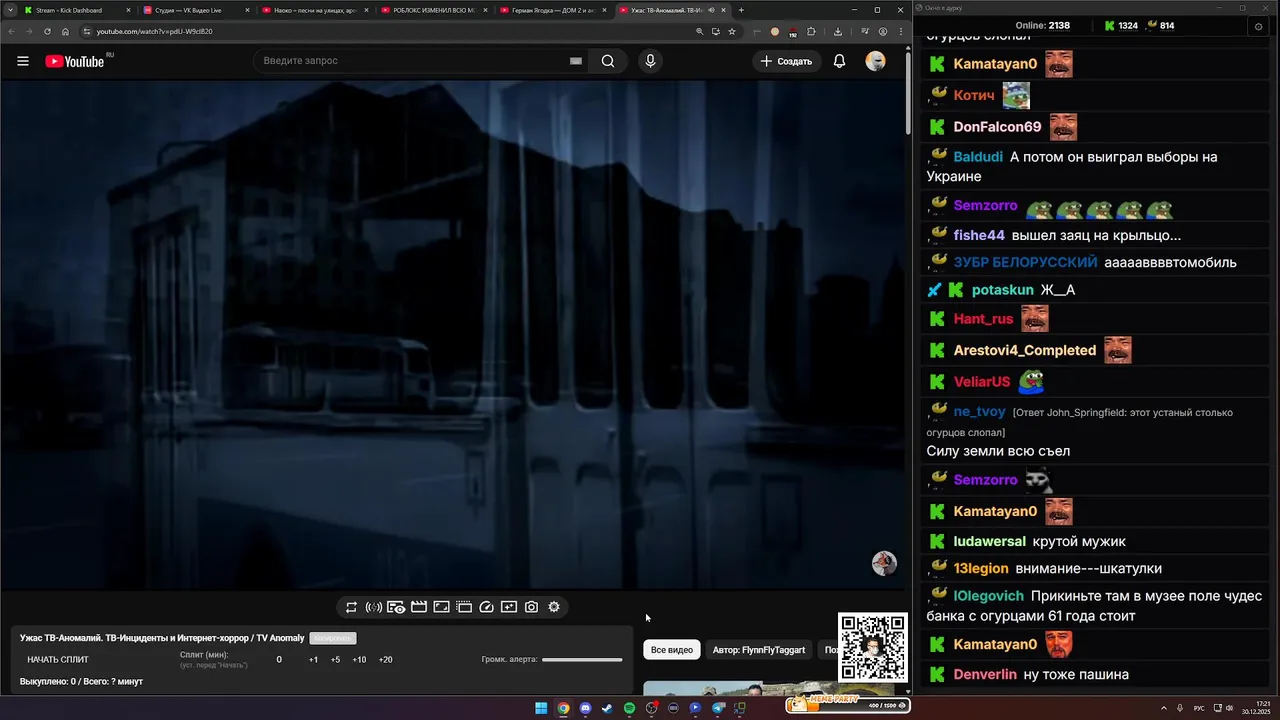The width and height of the screenshot is (1280, 720).
Task: Open a new browser tab
Action: tap(741, 10)
